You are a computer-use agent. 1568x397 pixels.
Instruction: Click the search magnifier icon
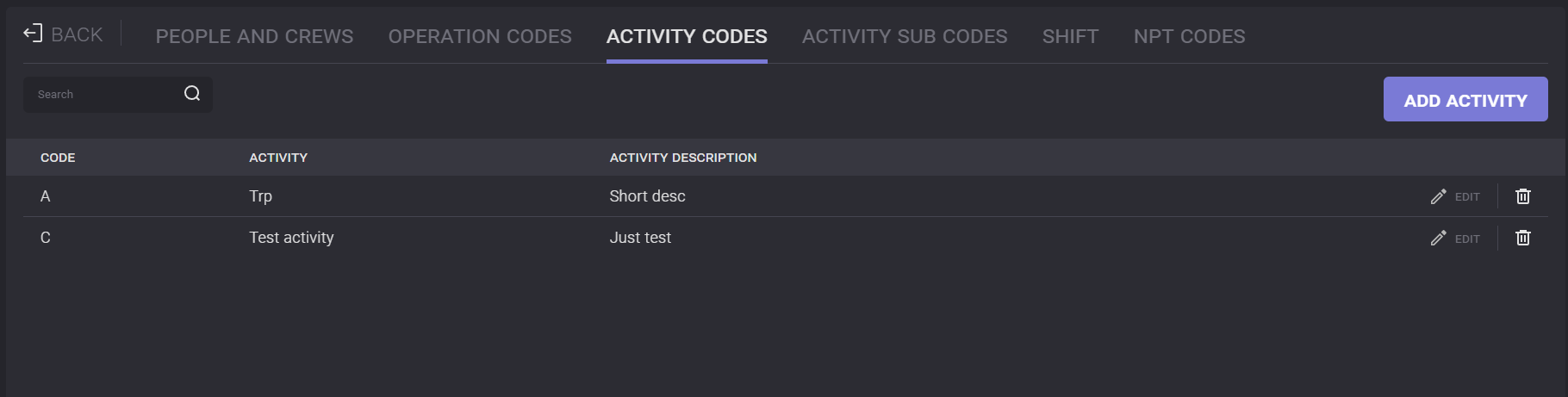click(192, 94)
